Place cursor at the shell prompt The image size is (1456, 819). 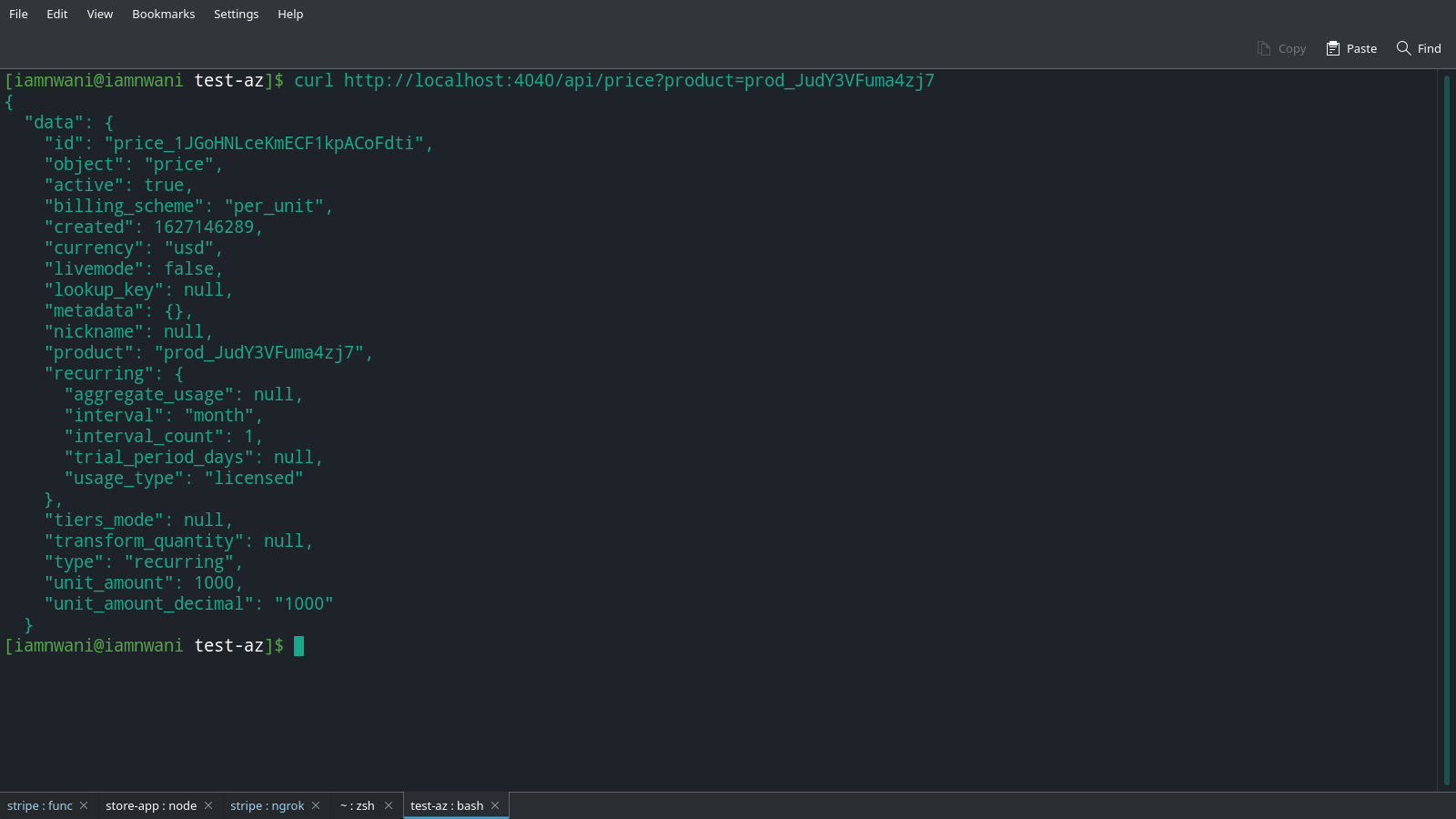point(298,646)
